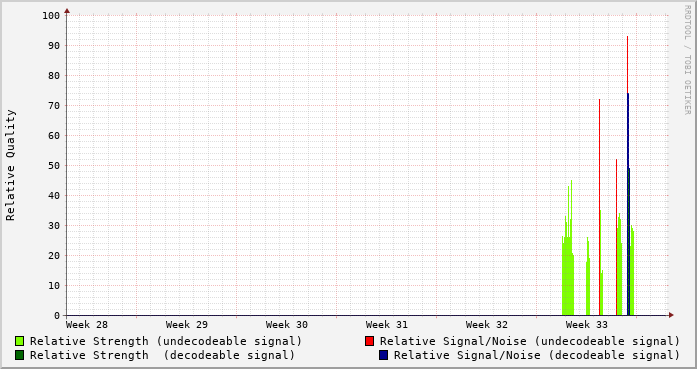Select the Week 32 axis label

pyautogui.click(x=487, y=325)
